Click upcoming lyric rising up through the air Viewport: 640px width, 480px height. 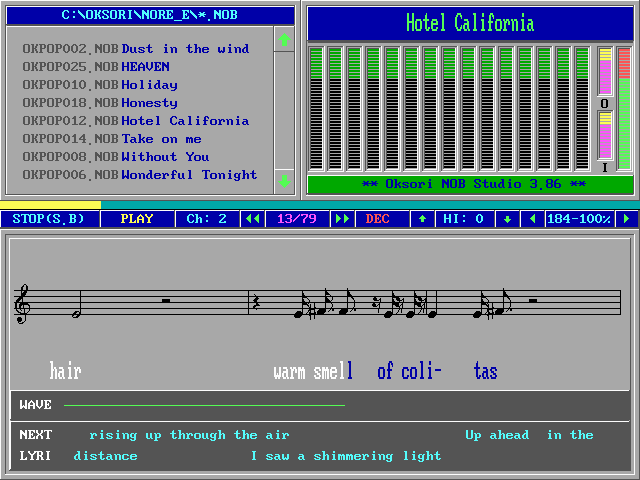(x=189, y=435)
